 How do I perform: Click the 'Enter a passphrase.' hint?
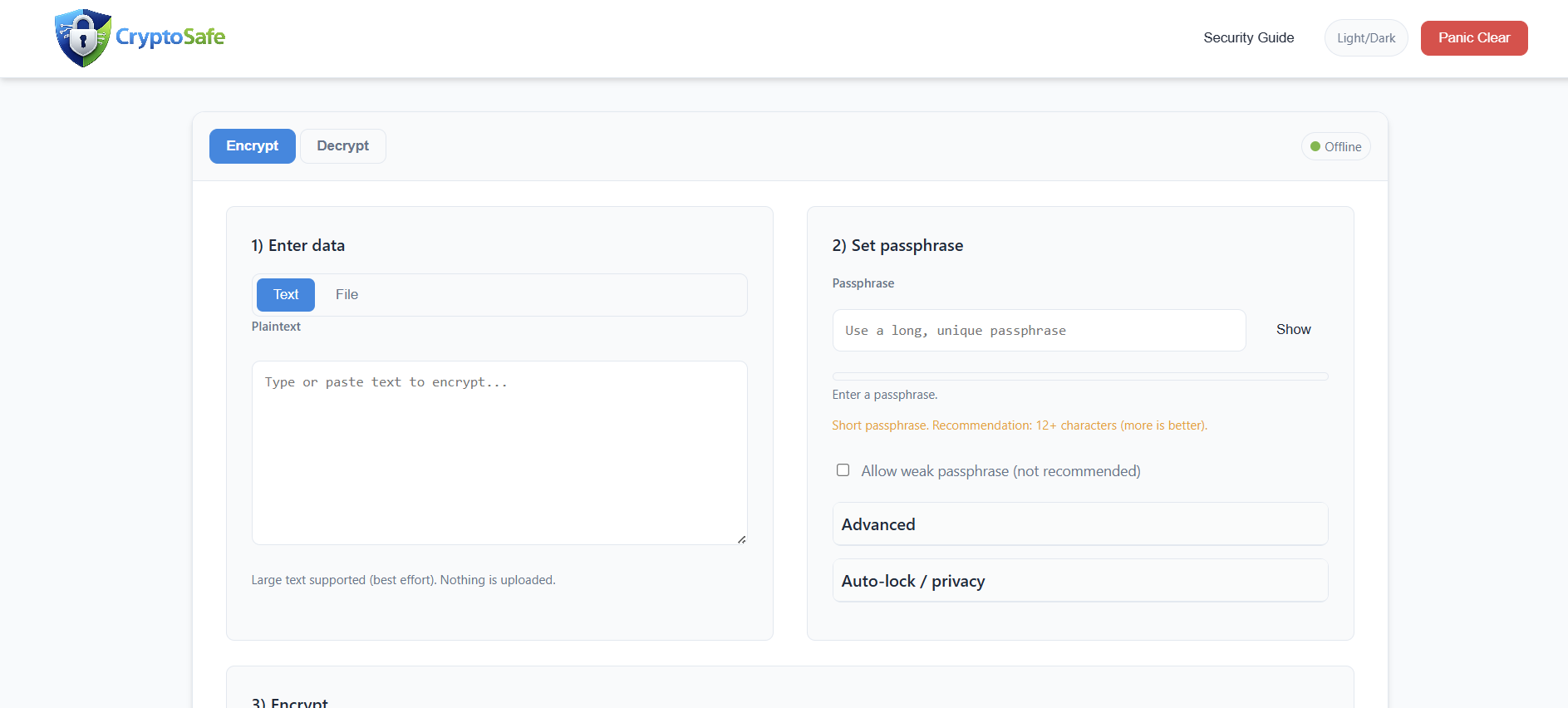tap(885, 395)
